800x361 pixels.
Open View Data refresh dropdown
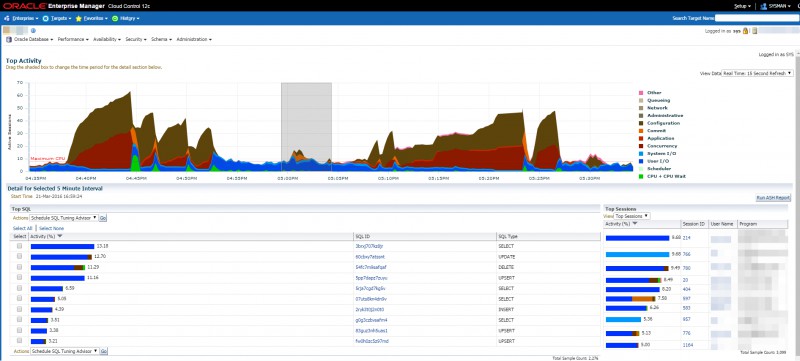[x=757, y=73]
